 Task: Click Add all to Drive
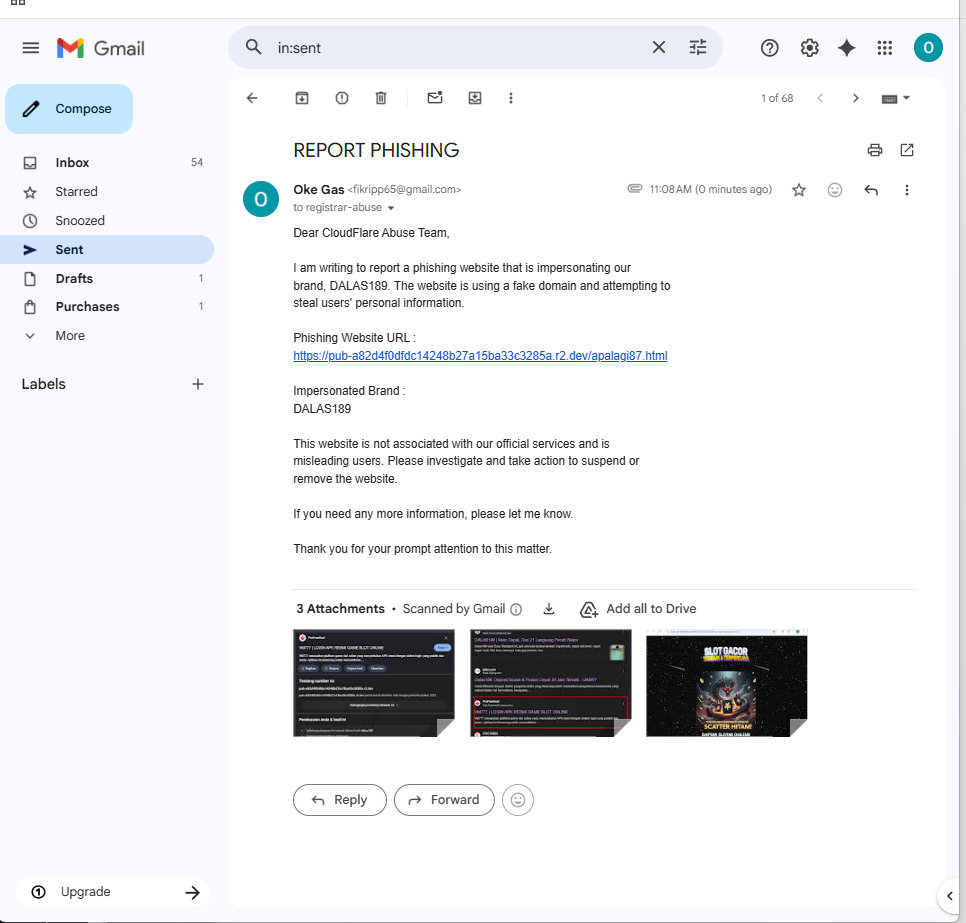point(638,609)
